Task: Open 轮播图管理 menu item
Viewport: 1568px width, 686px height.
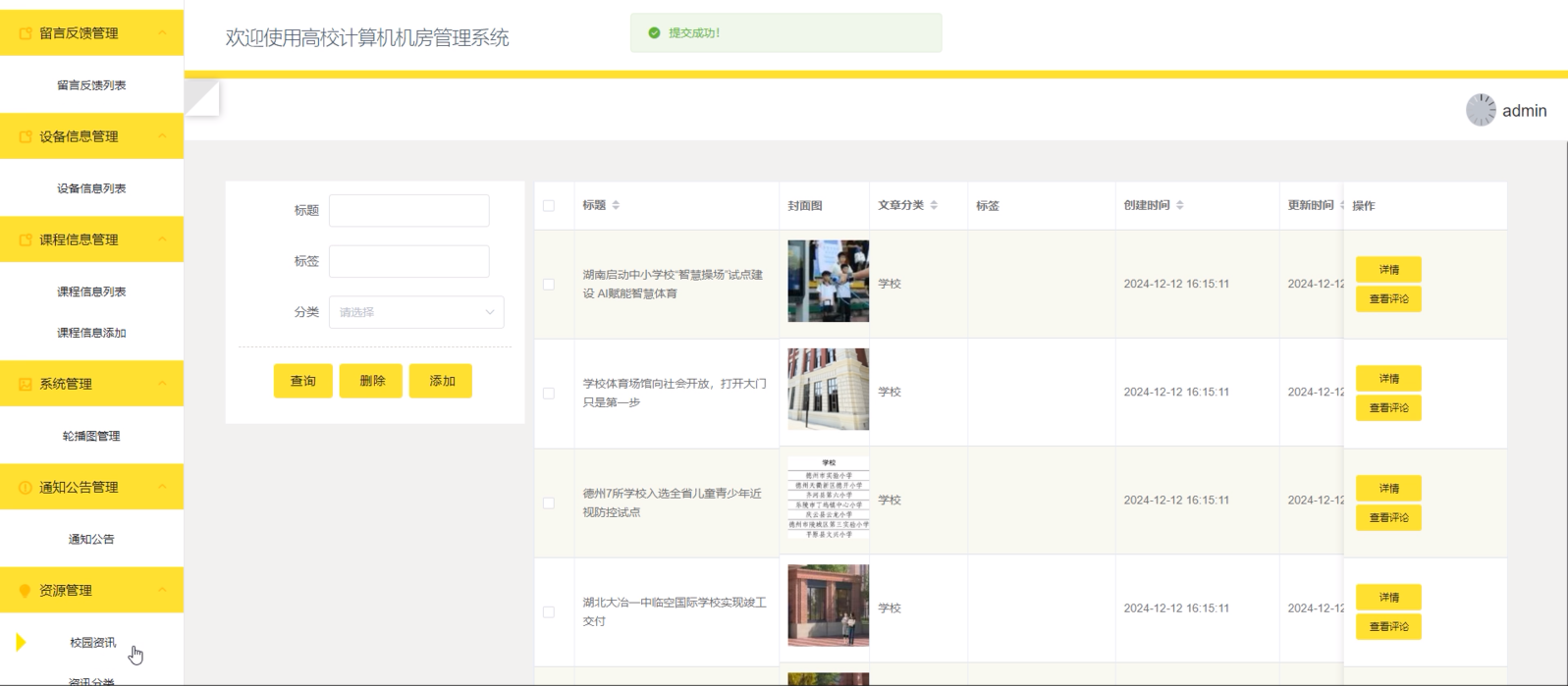Action: [91, 436]
